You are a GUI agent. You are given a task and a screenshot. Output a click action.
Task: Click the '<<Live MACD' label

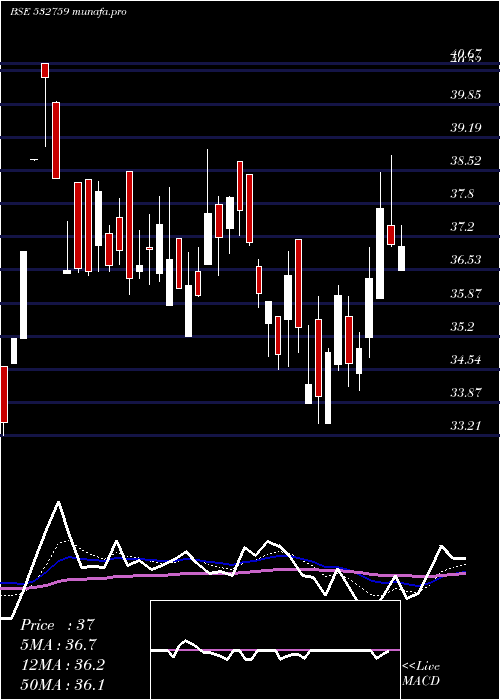(421, 673)
